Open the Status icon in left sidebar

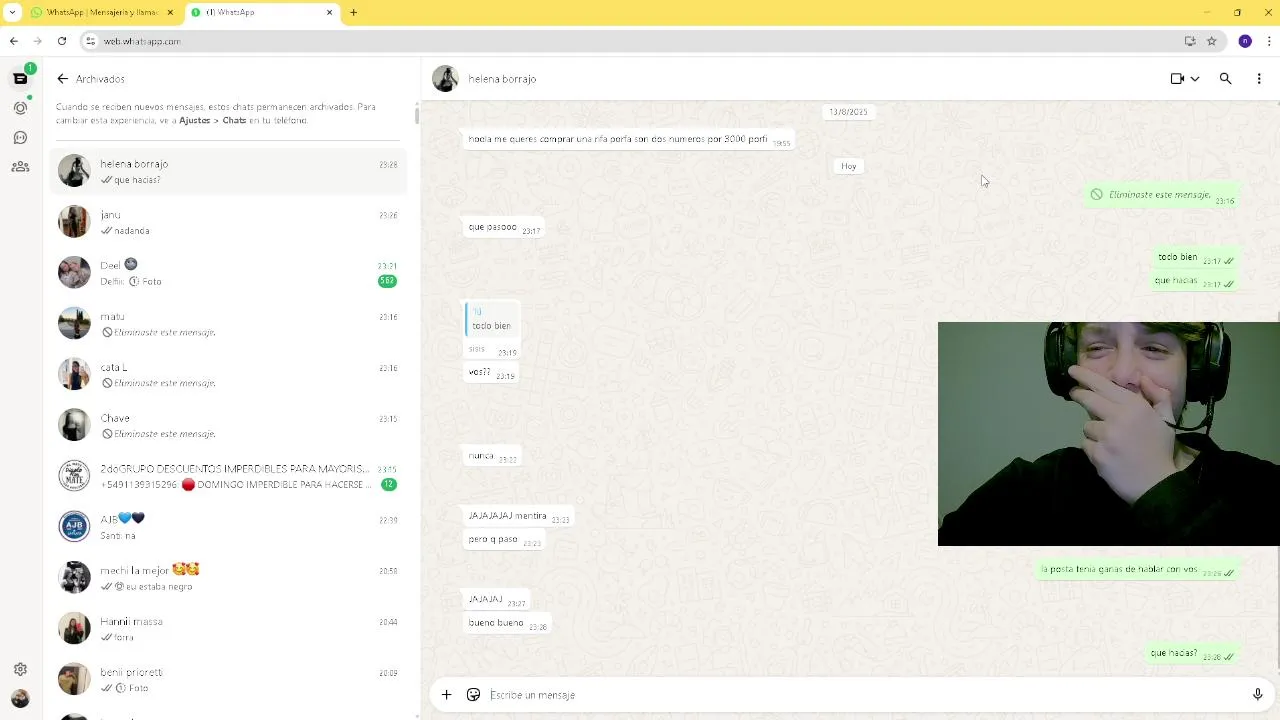[20, 108]
